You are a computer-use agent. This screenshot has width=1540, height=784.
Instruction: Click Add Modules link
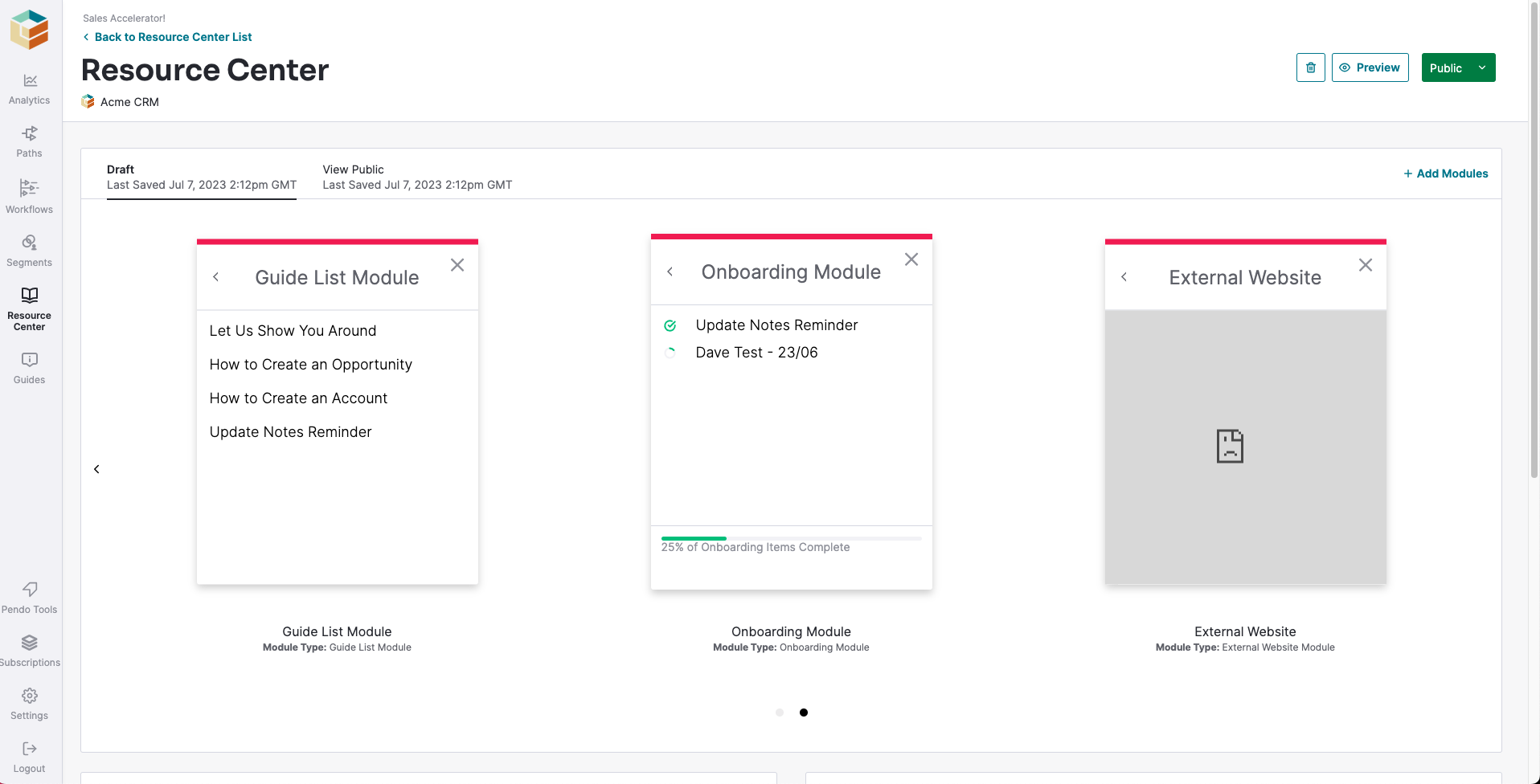(1446, 174)
